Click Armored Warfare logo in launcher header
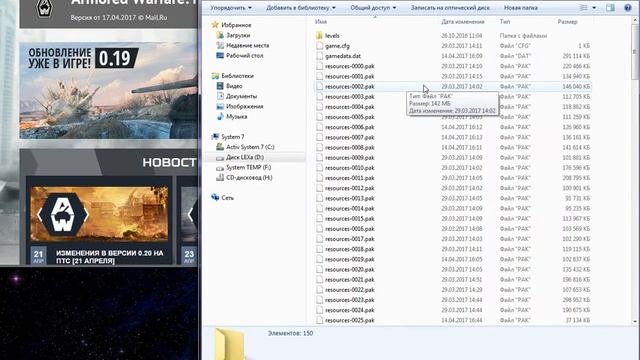Image resolution: width=640 pixels, height=360 pixels. (x=44, y=8)
